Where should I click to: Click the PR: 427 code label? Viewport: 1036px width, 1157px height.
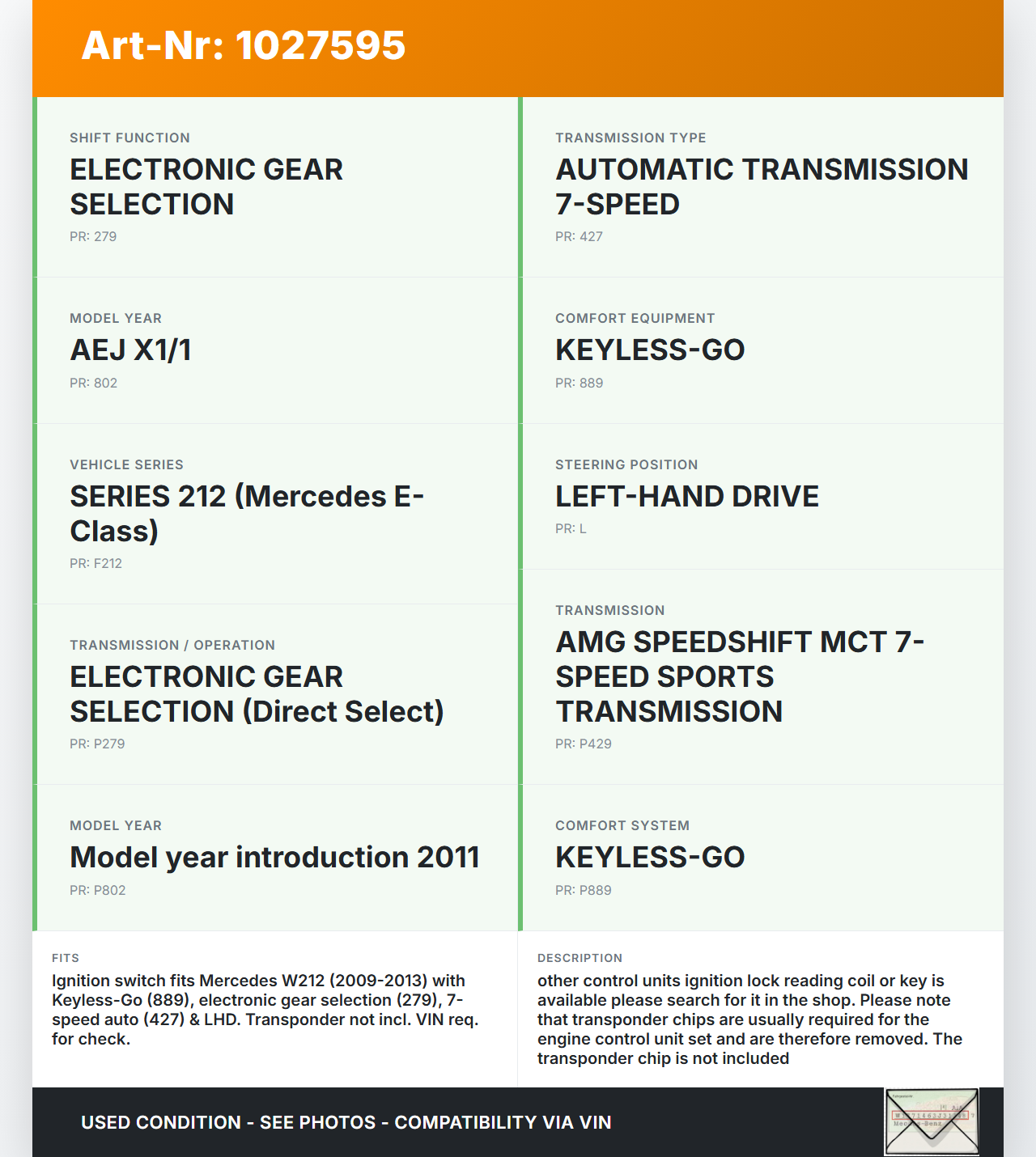(579, 237)
